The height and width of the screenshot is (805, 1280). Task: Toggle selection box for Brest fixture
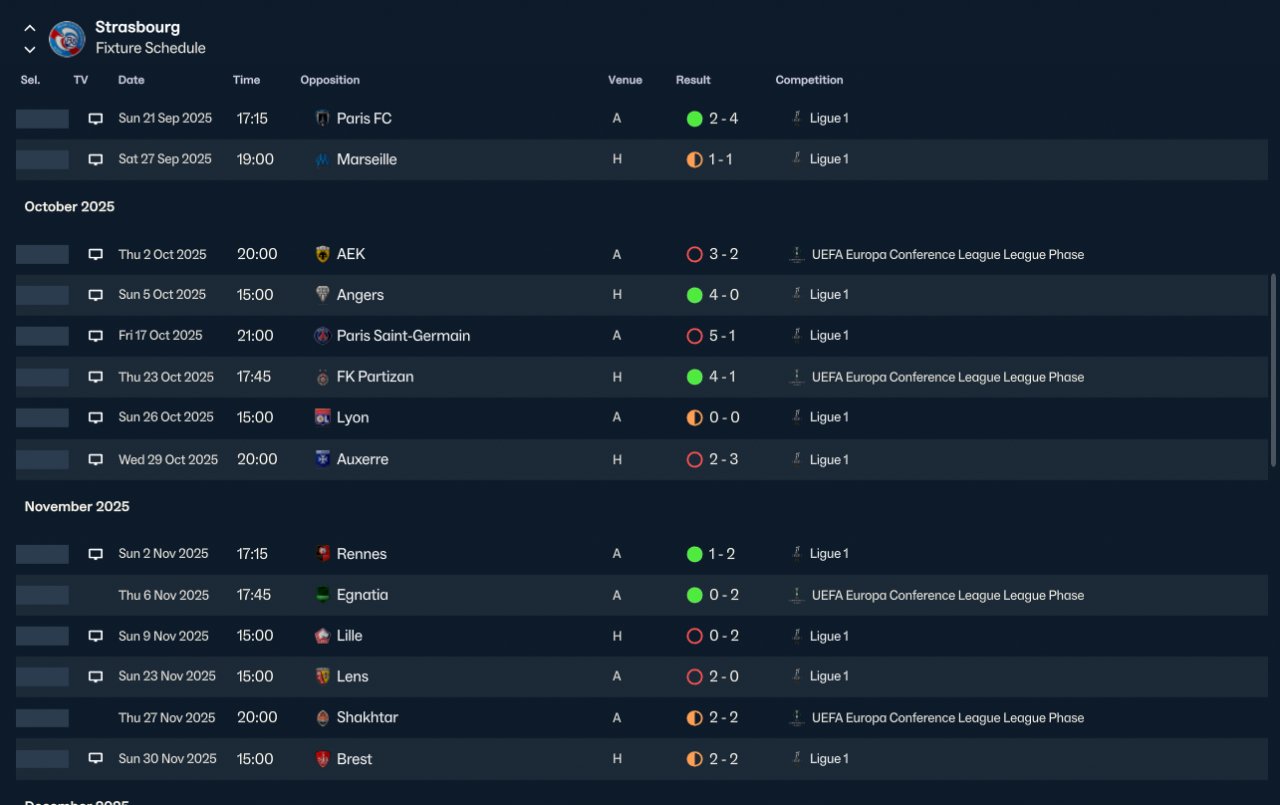click(42, 759)
